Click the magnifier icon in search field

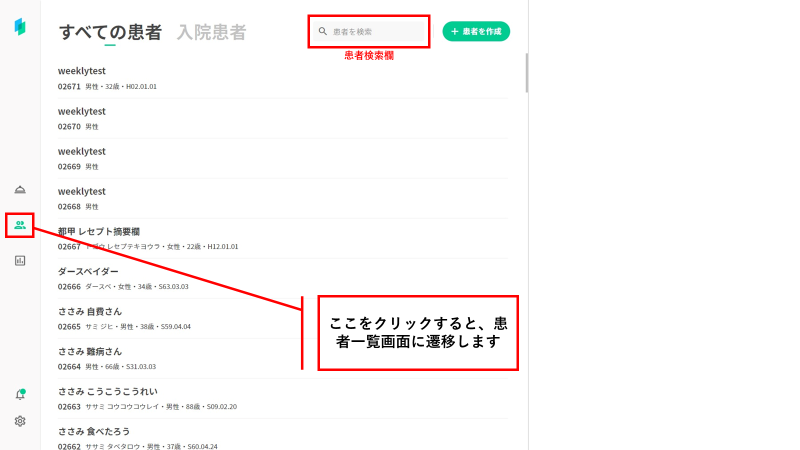tap(322, 31)
